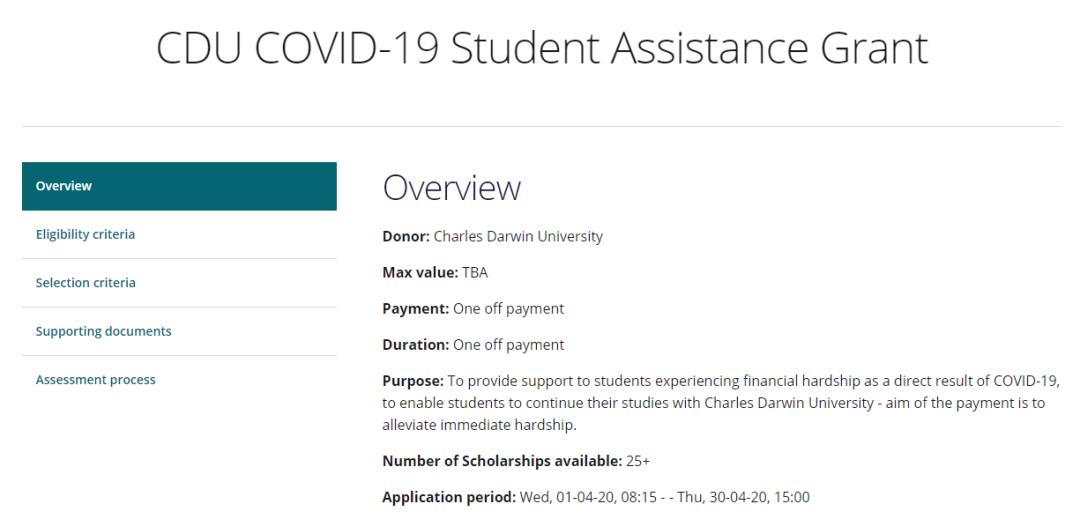Click the Donor label
The height and width of the screenshot is (519, 1080).
[406, 237]
